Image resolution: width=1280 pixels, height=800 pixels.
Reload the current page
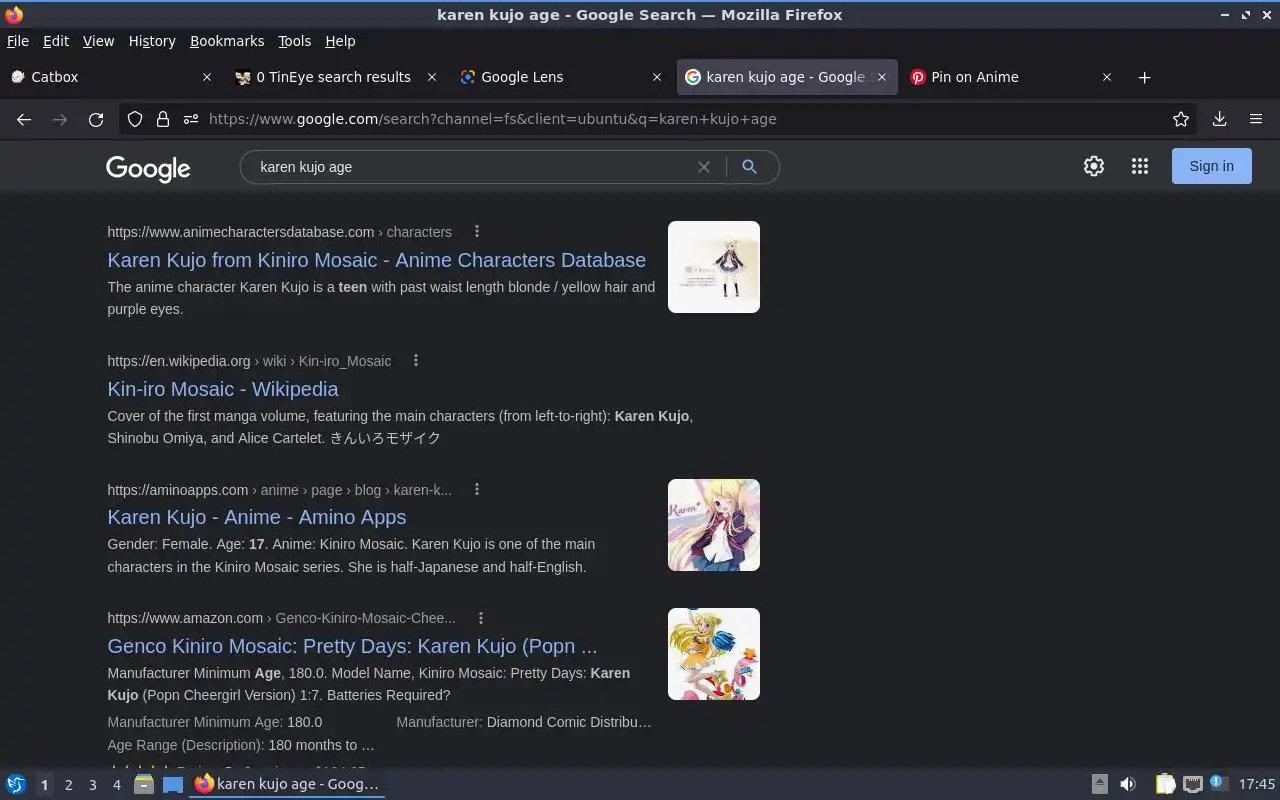click(96, 119)
